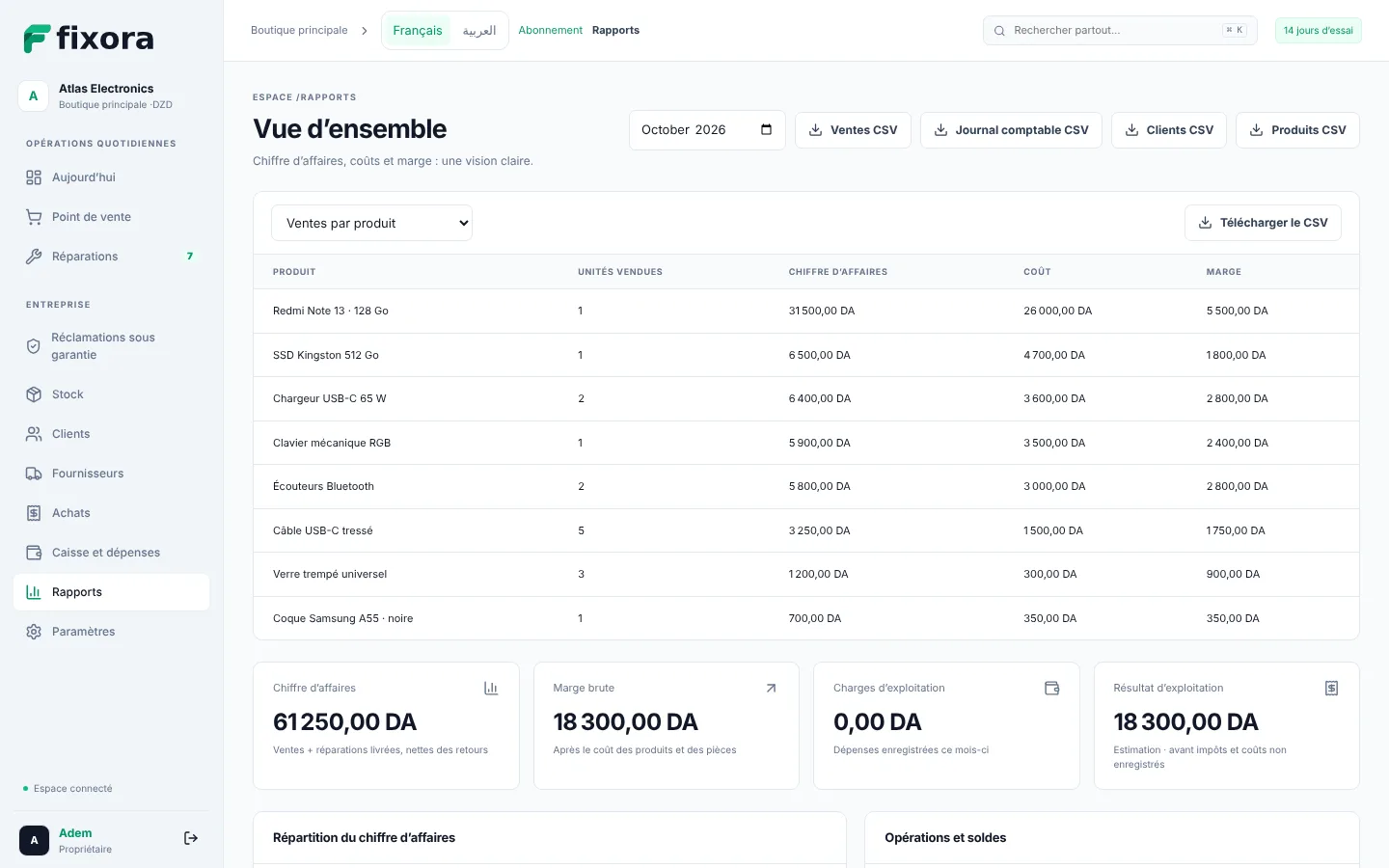Click the Unités vendues column header
This screenshot has width=1389, height=868.
point(620,272)
